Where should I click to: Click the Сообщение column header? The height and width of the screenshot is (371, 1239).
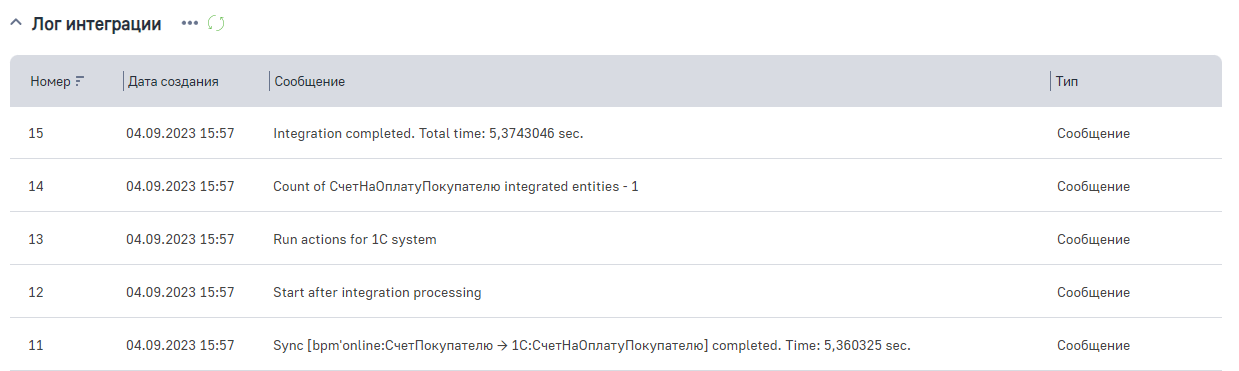tap(310, 81)
